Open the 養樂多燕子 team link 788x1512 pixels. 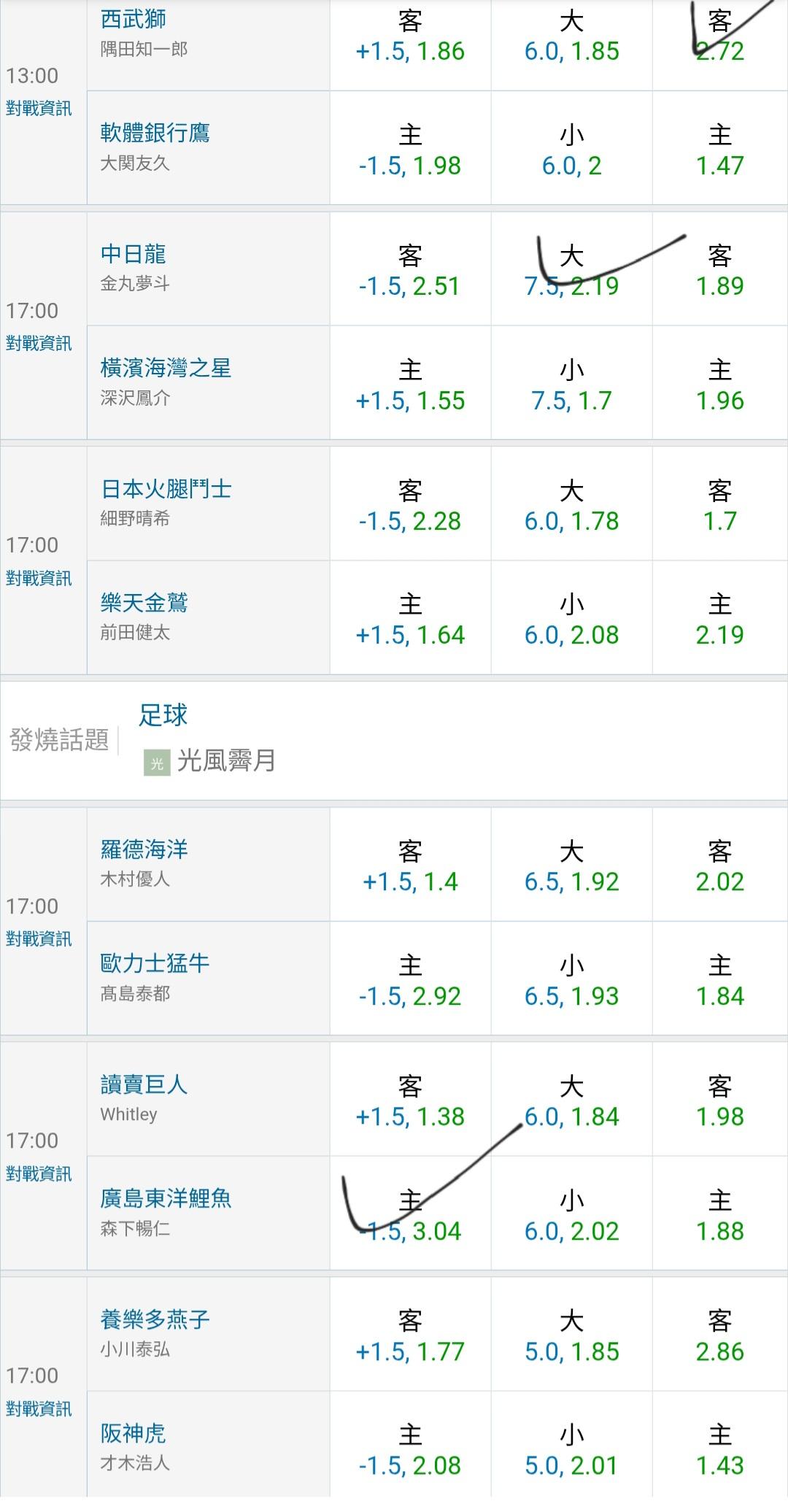[x=155, y=1319]
